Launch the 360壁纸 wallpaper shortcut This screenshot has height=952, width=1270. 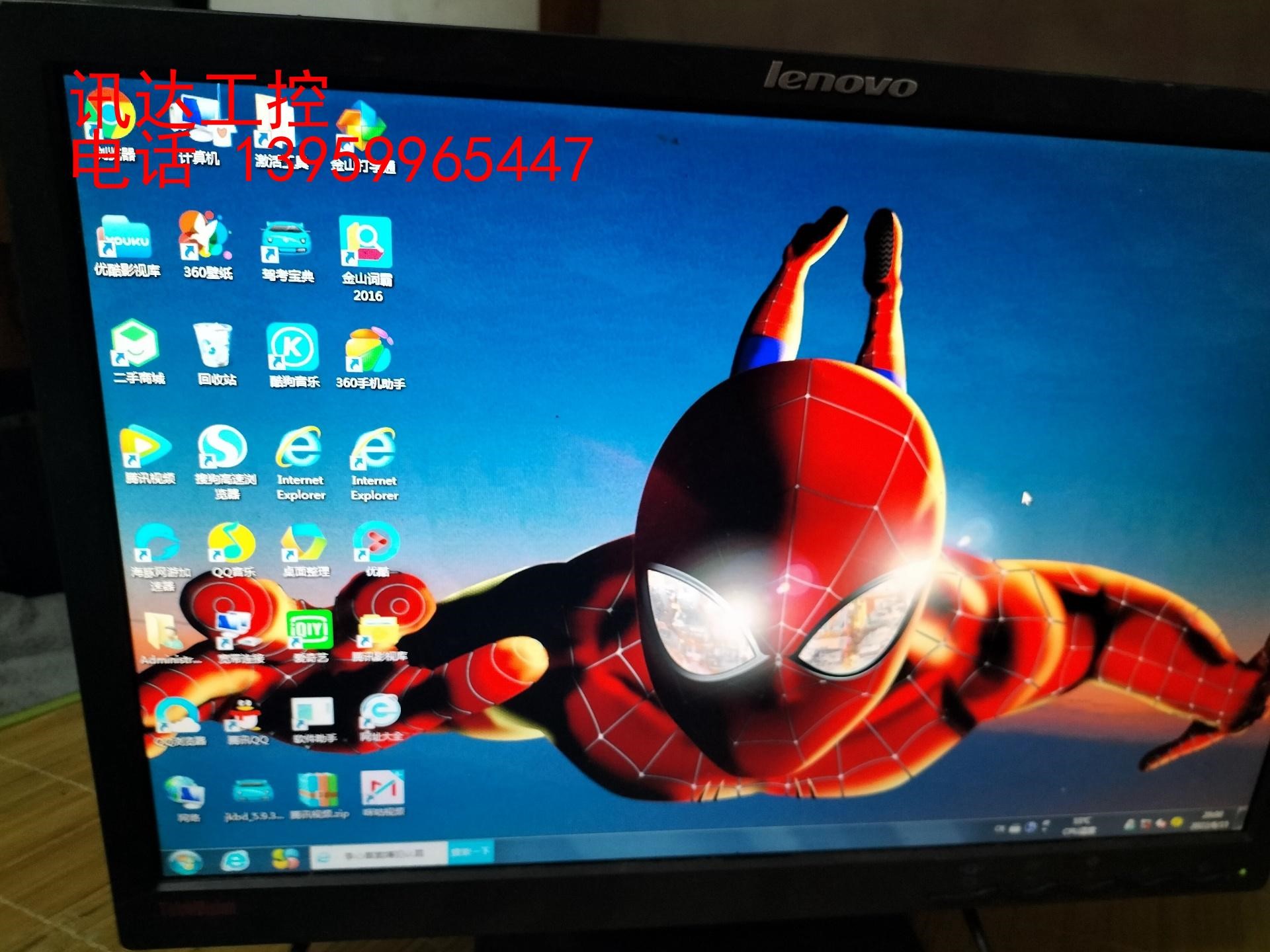(x=207, y=245)
